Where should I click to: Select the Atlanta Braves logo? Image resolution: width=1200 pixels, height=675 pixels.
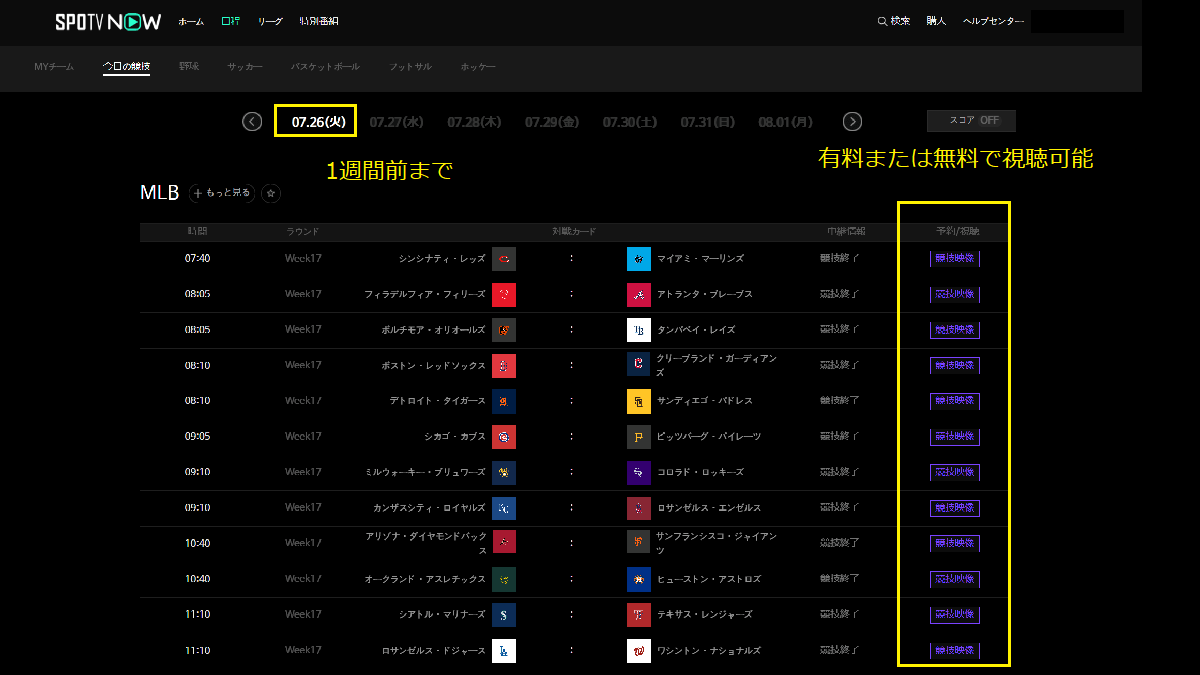pyautogui.click(x=639, y=294)
